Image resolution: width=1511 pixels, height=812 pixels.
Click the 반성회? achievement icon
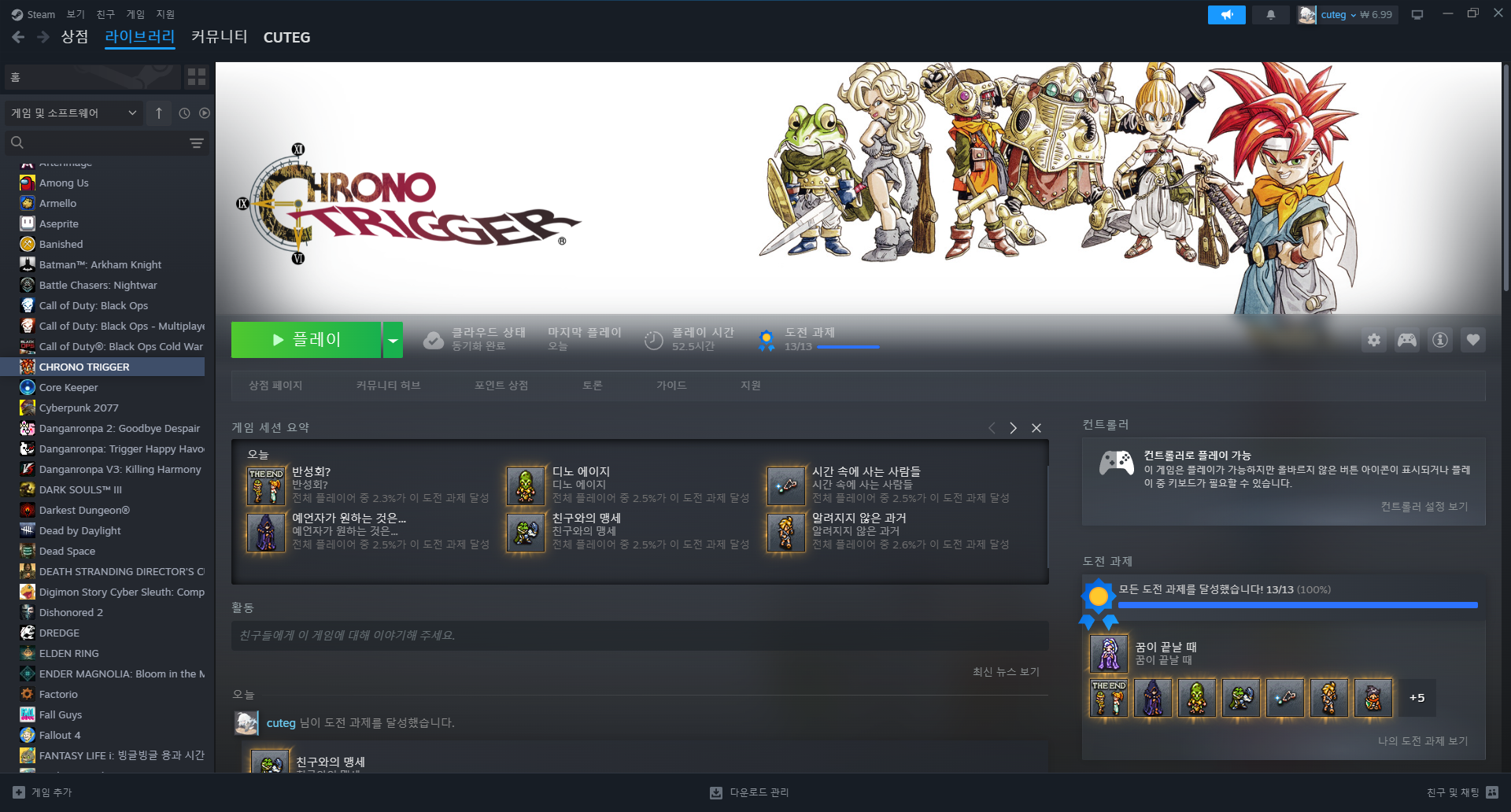click(266, 485)
